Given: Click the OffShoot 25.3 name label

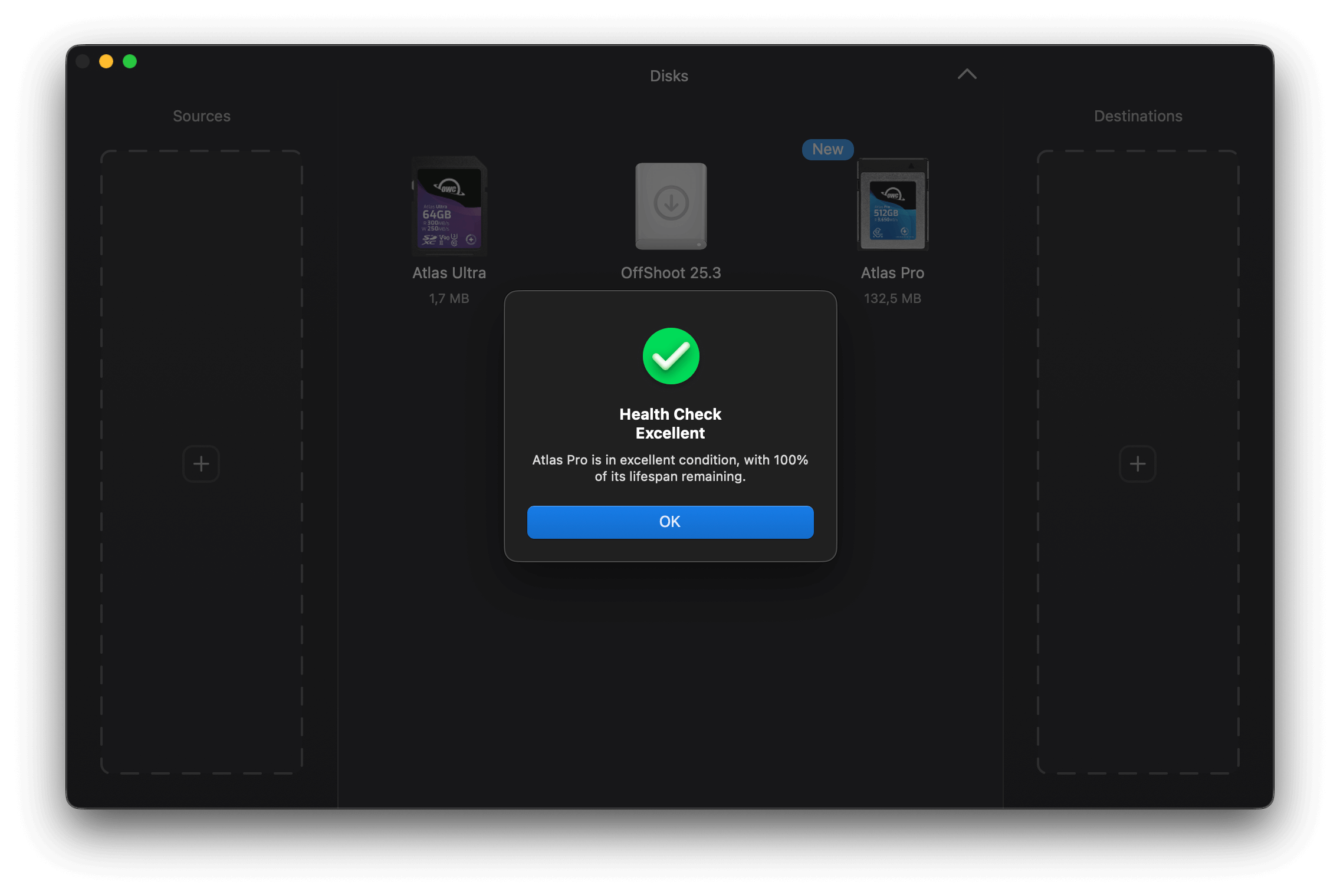Looking at the screenshot, I should click(x=671, y=273).
